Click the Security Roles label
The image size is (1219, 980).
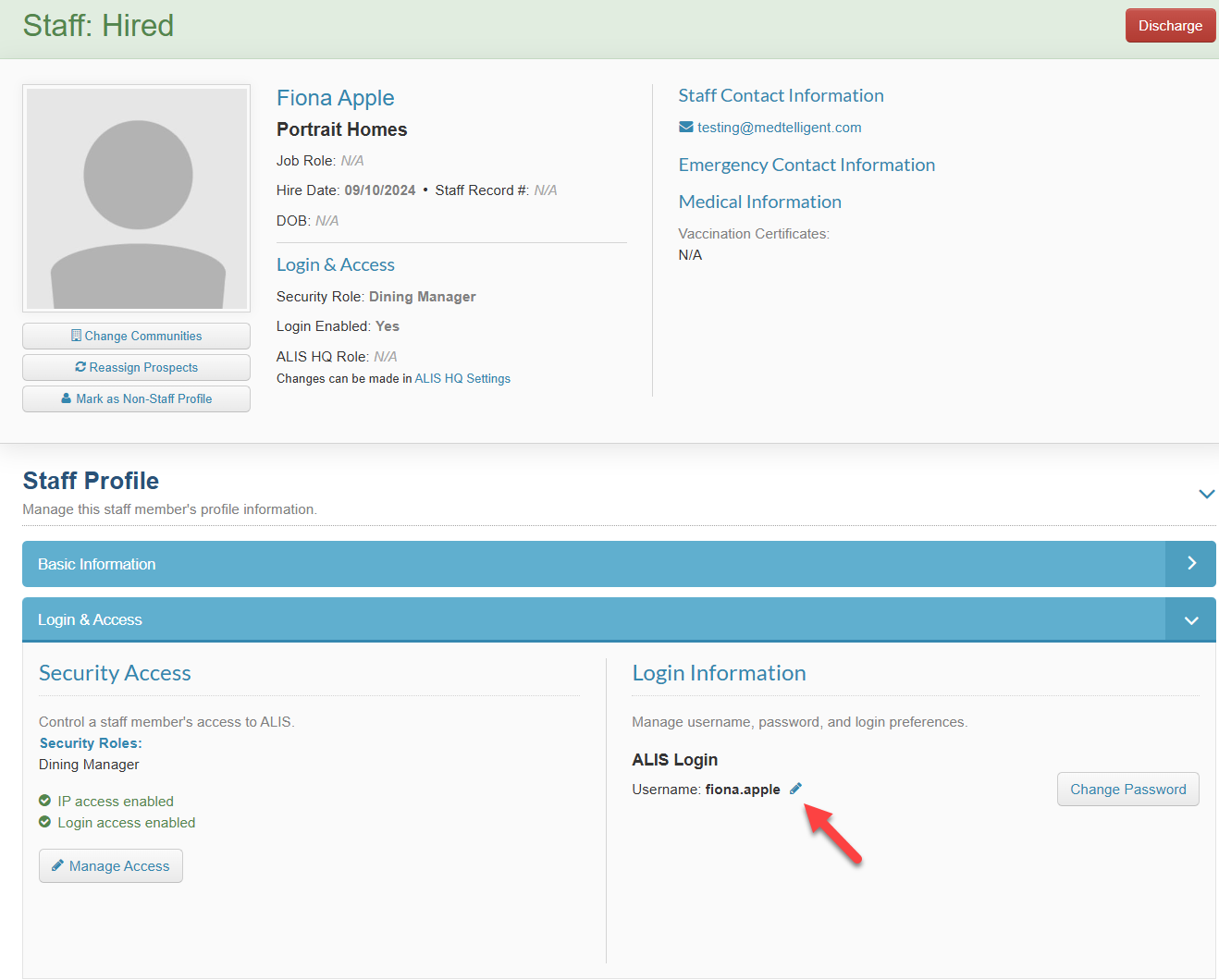(91, 742)
